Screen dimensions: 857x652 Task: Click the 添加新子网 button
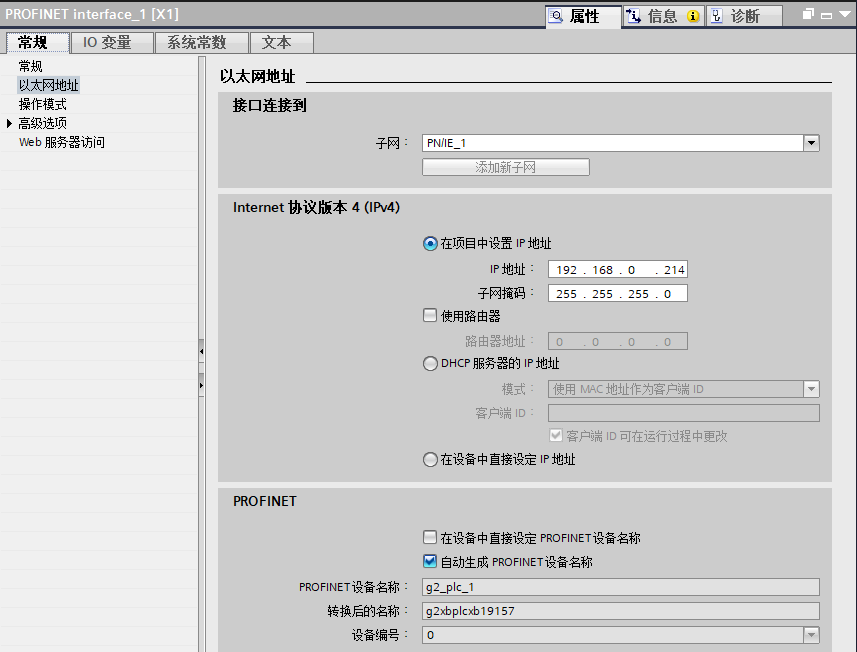pos(505,167)
